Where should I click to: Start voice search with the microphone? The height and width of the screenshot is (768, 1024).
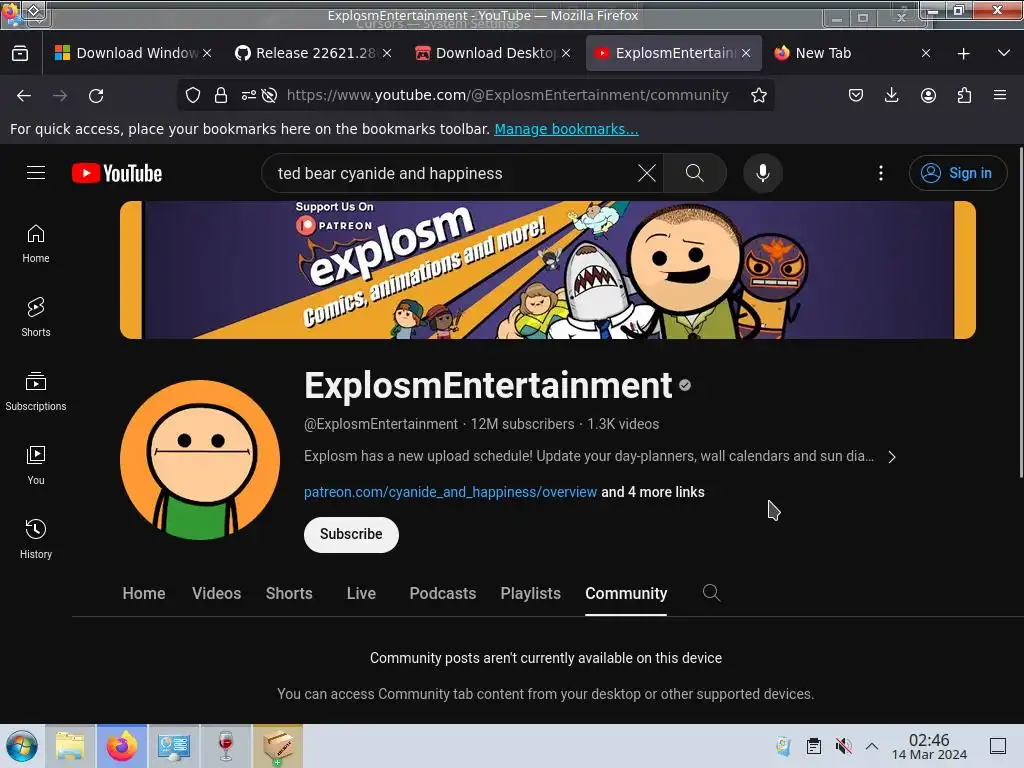pyautogui.click(x=763, y=173)
